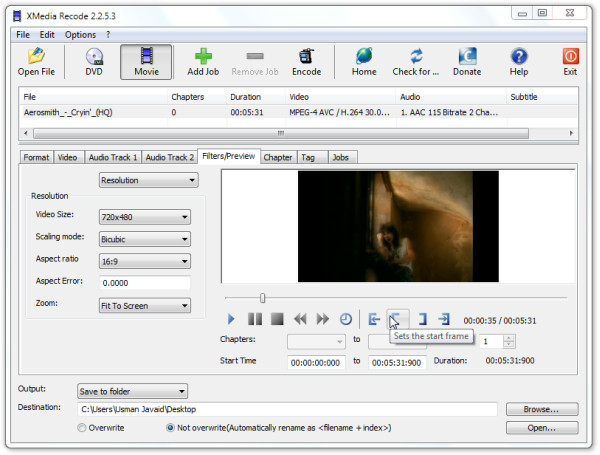
Task: Open the ? help menu
Action: (x=108, y=35)
